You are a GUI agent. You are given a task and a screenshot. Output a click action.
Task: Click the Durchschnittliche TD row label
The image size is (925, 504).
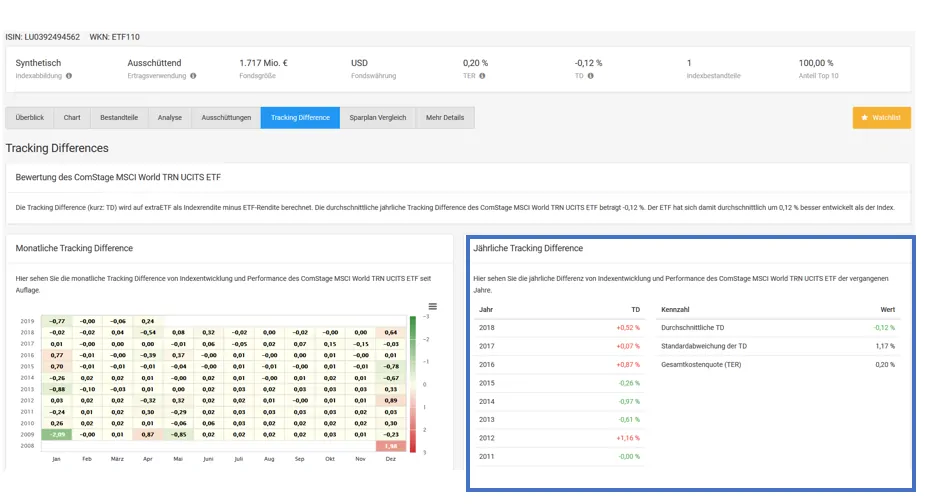click(x=693, y=328)
